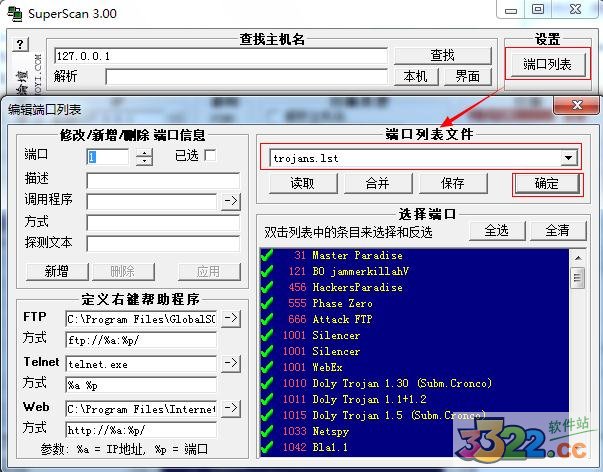Screen dimensions: 603x472
Task: Browse for the Telnet helper program
Action: [231, 363]
